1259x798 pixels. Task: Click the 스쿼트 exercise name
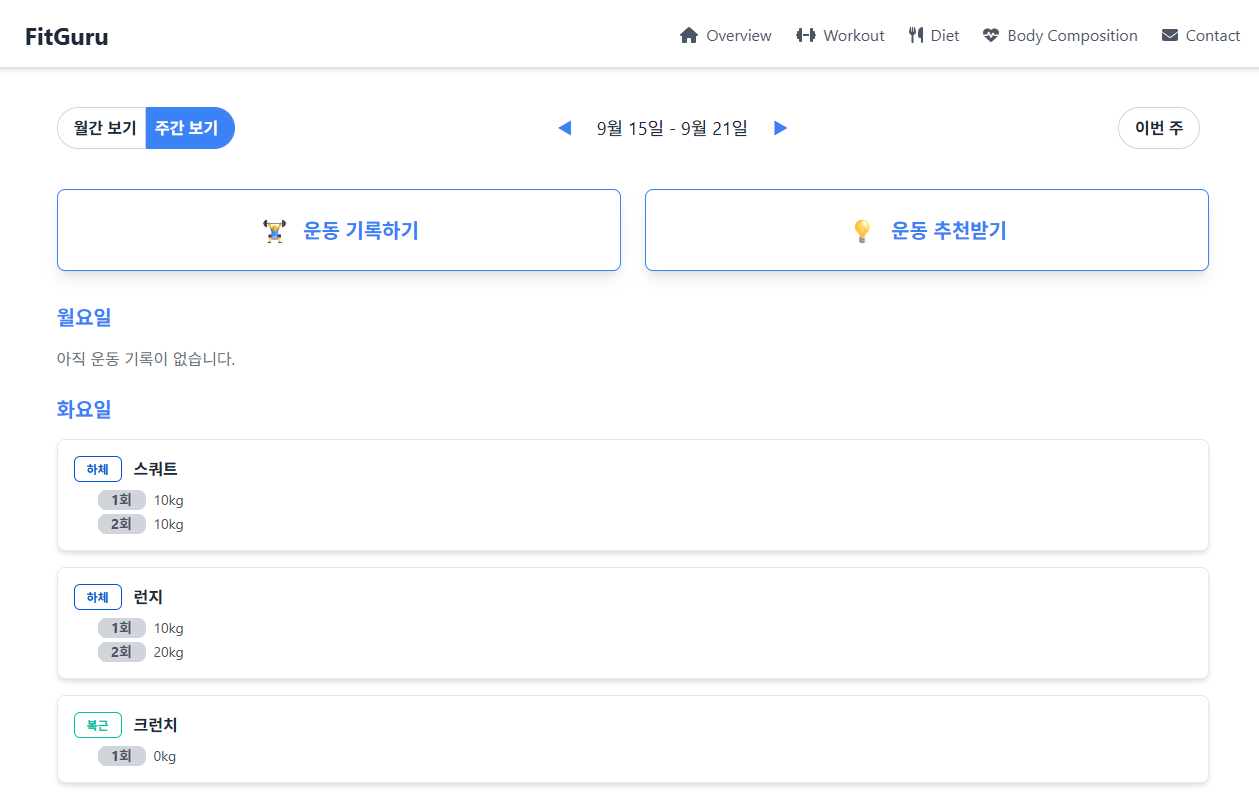(155, 469)
